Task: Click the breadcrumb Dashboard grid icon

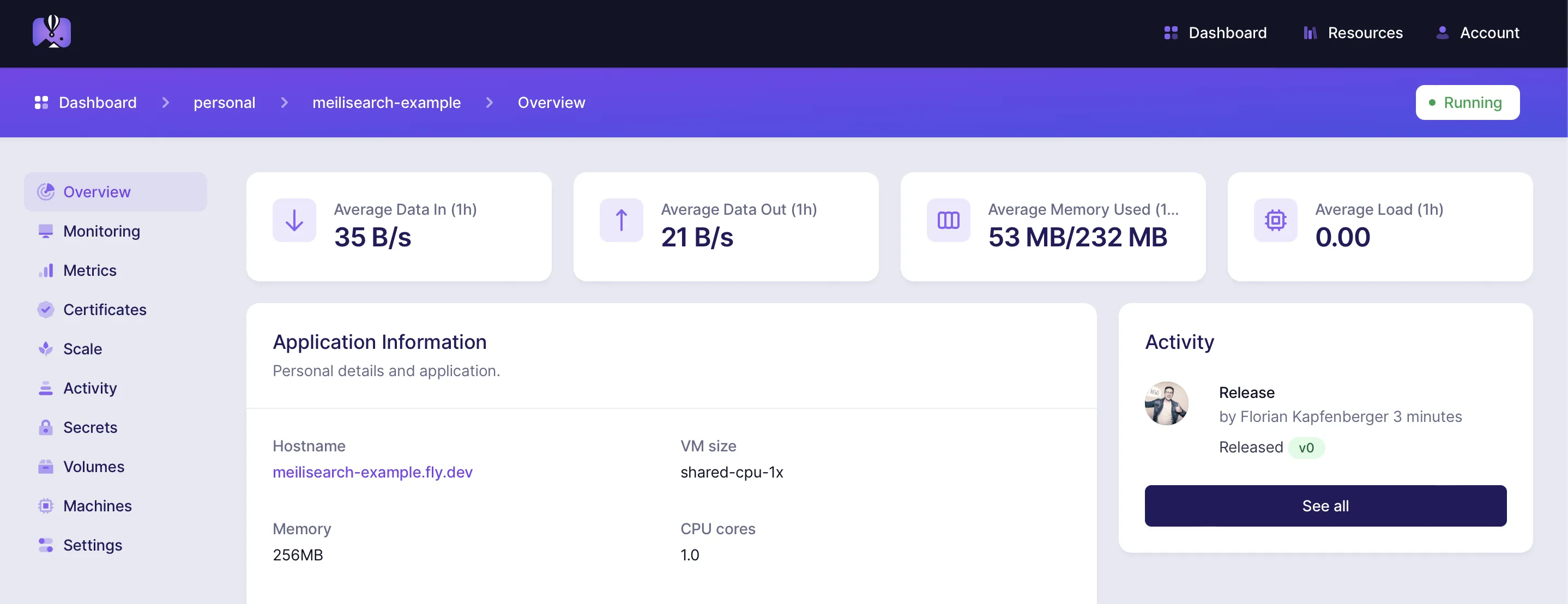Action: tap(41, 102)
